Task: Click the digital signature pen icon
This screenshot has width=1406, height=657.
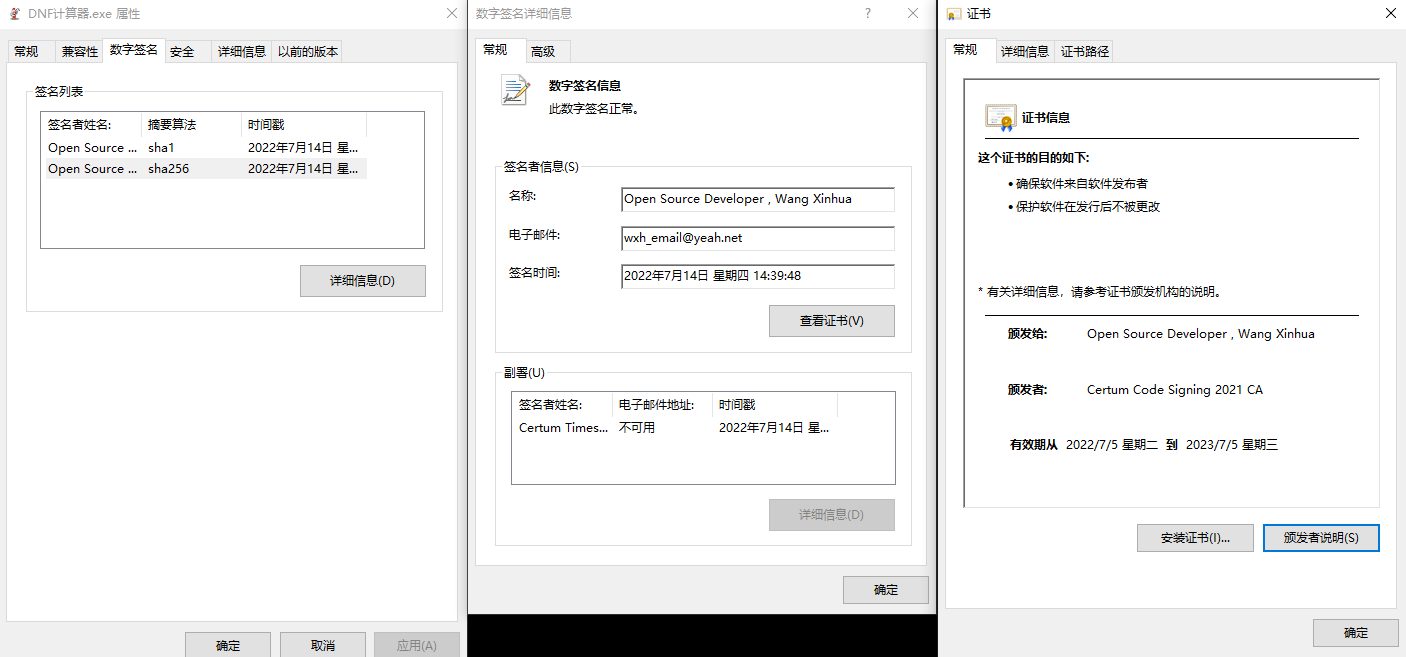Action: pos(513,90)
